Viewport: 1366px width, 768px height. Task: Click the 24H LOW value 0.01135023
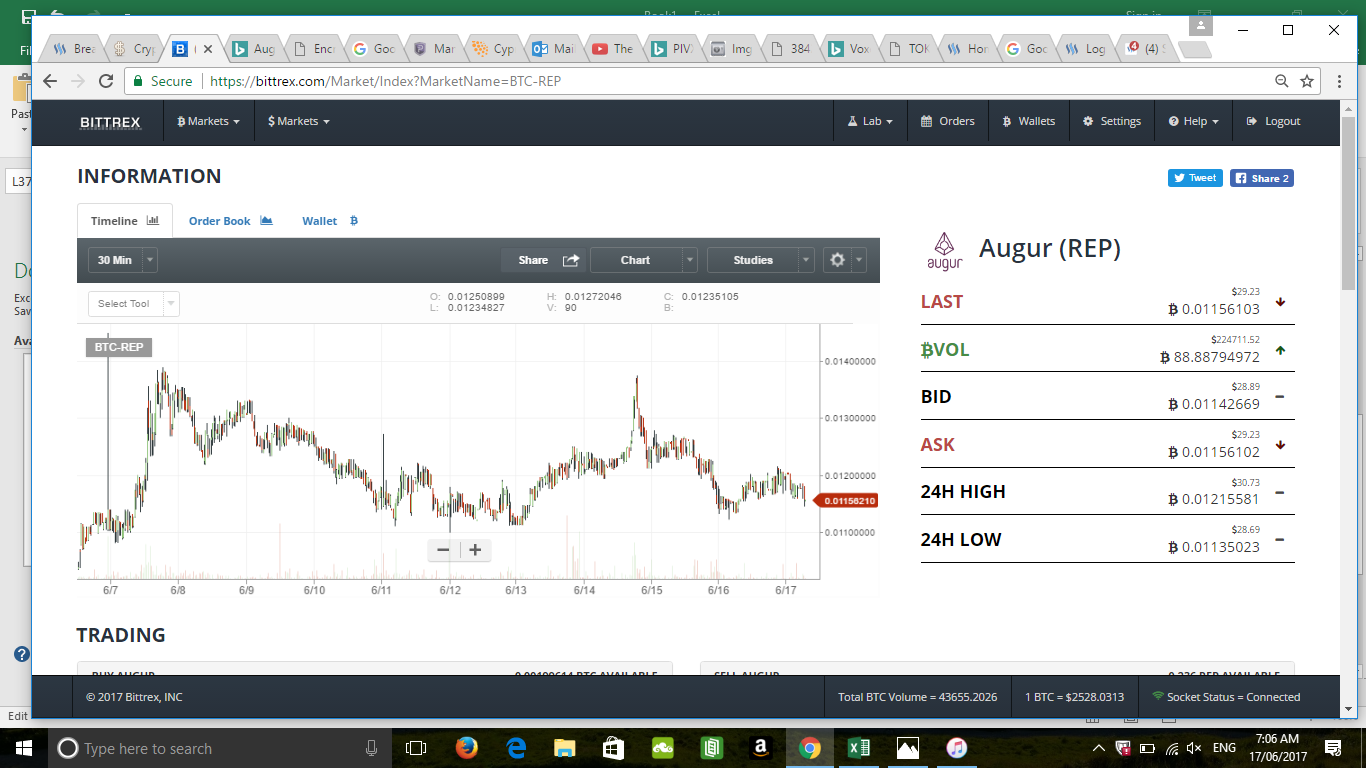(x=1214, y=547)
